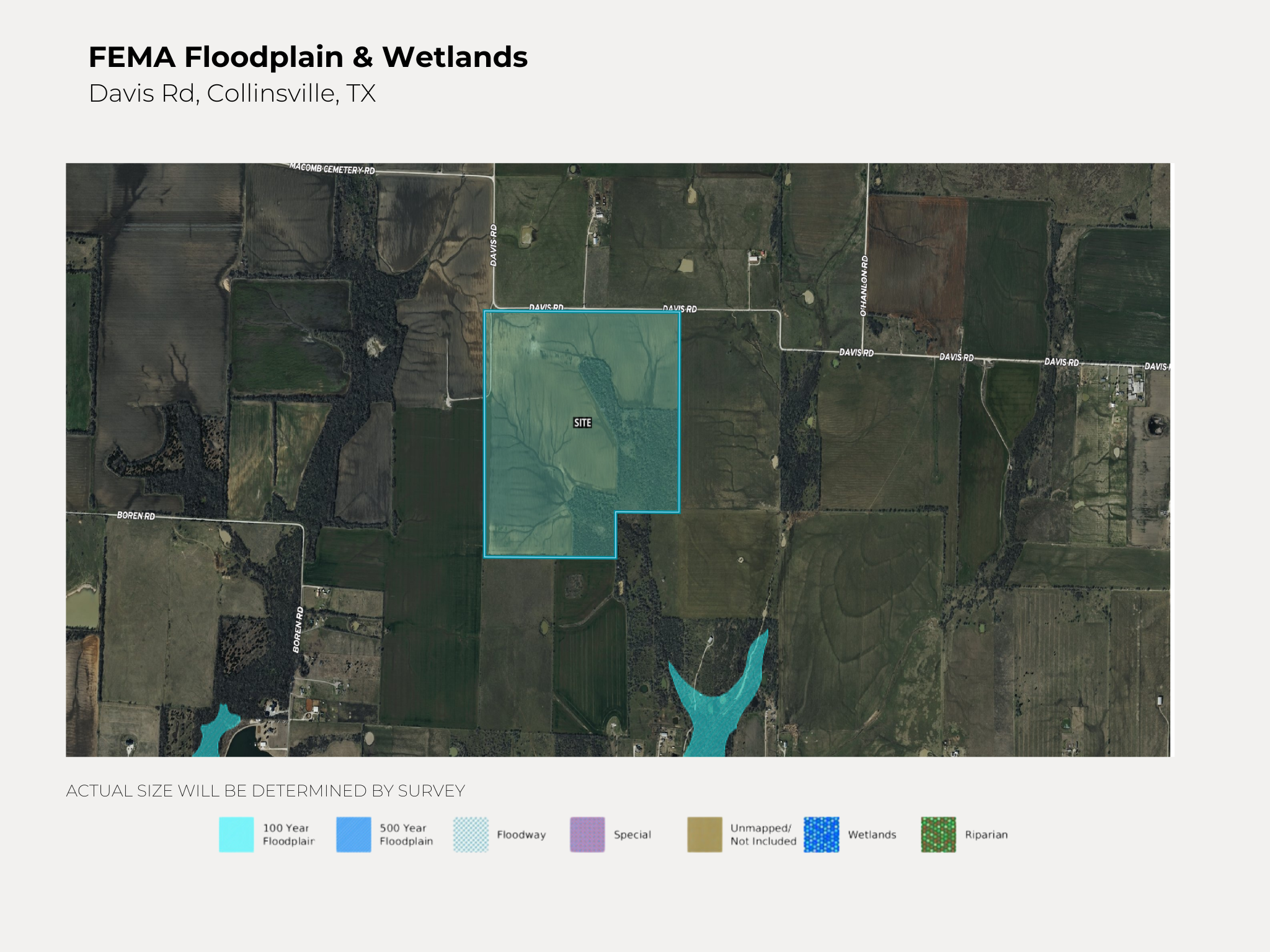1270x952 pixels.
Task: Click the blue Wetlands legend swatch
Action: coord(821,834)
